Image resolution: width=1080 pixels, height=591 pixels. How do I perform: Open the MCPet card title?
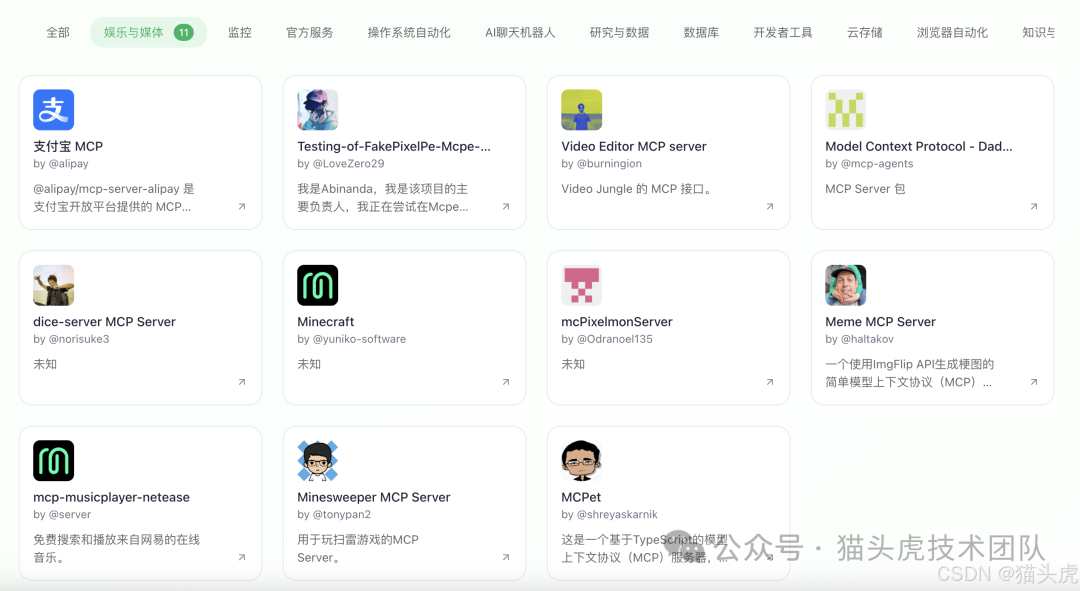[x=581, y=497]
